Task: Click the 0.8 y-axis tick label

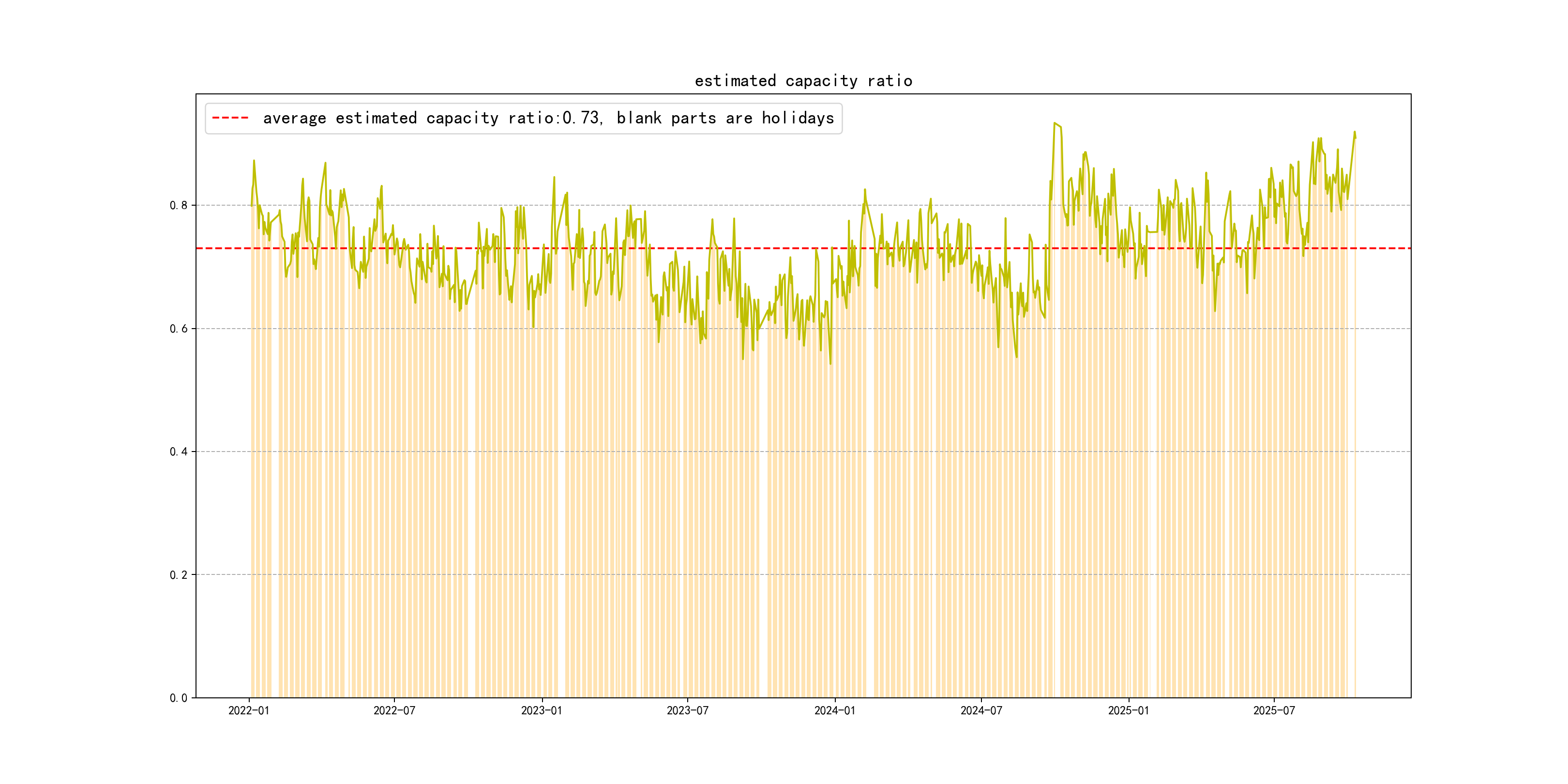Action: pos(179,205)
